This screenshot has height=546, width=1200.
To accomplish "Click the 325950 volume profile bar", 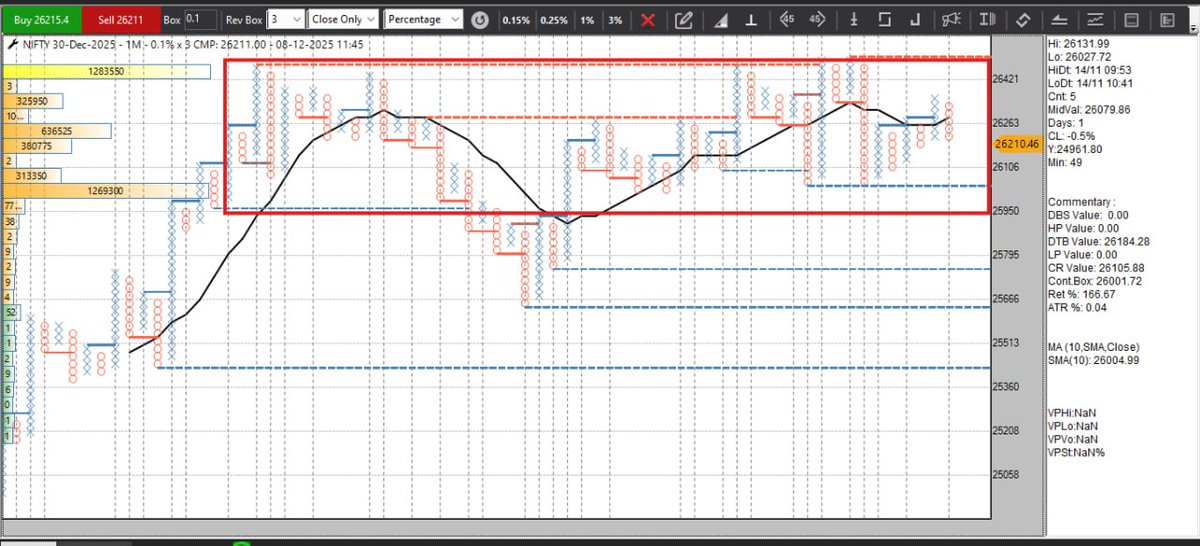I will (x=33, y=101).
